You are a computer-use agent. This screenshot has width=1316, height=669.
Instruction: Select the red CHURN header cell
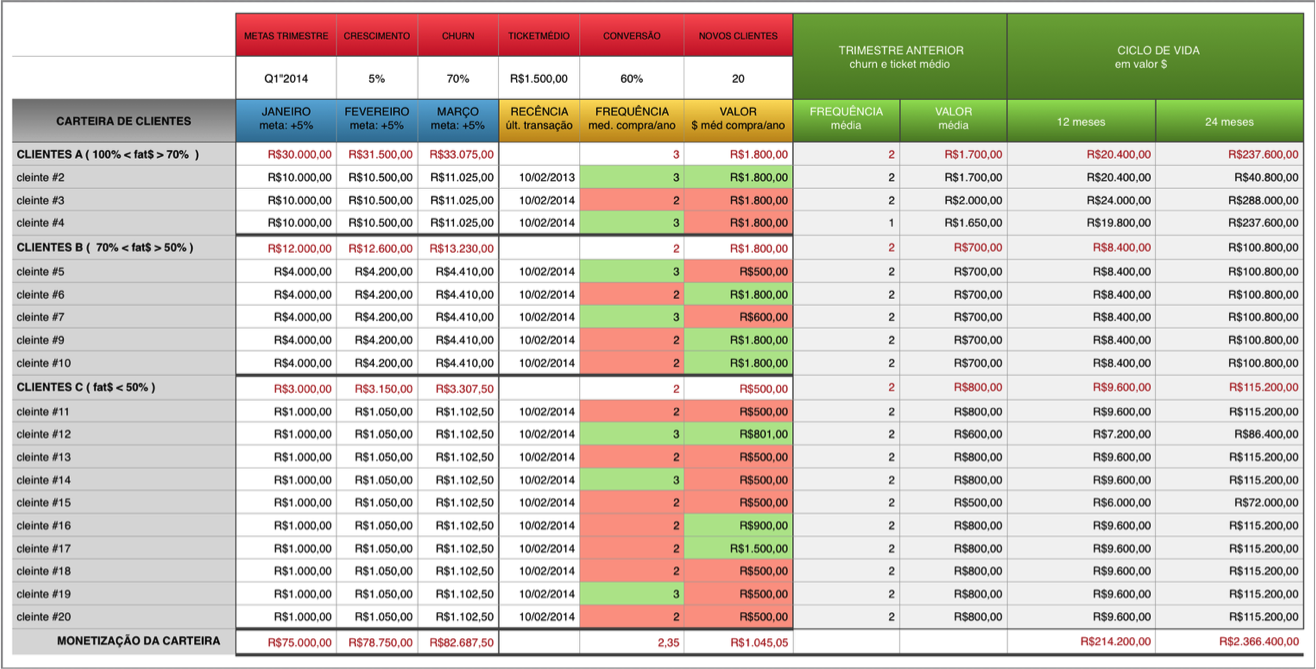[x=458, y=35]
